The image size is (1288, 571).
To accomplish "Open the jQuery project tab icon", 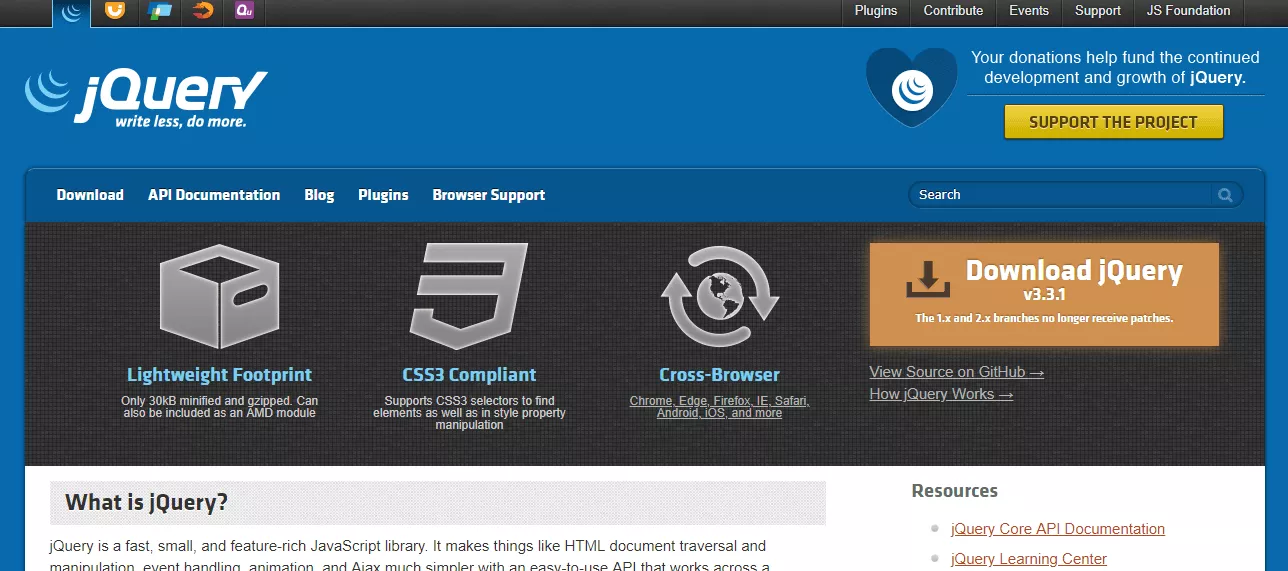I will (x=71, y=12).
